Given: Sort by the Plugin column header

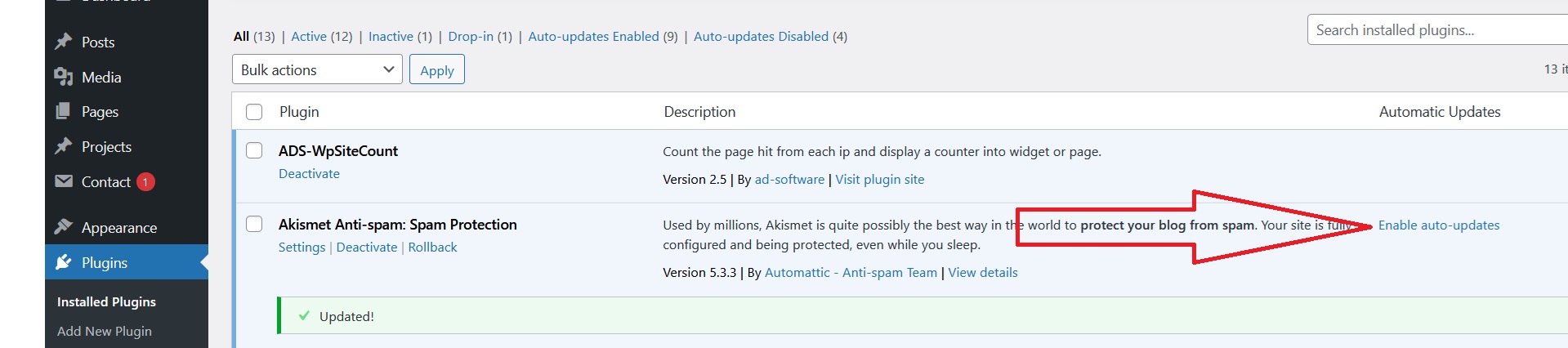Looking at the screenshot, I should 299,112.
